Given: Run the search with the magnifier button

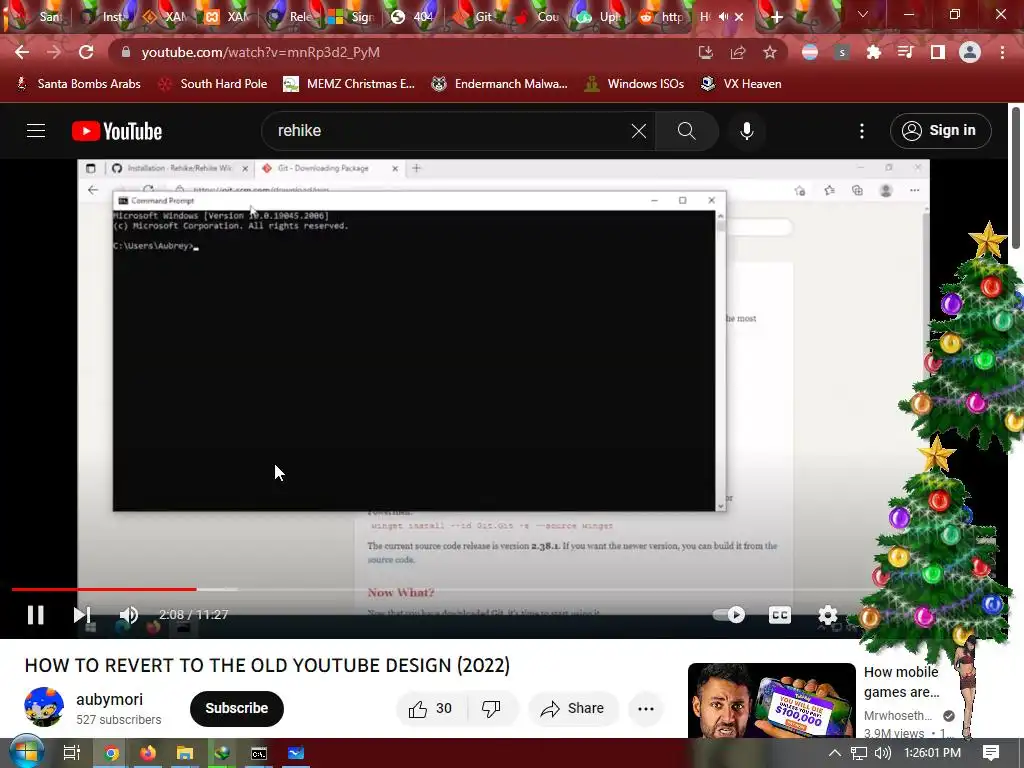Looking at the screenshot, I should coord(686,131).
